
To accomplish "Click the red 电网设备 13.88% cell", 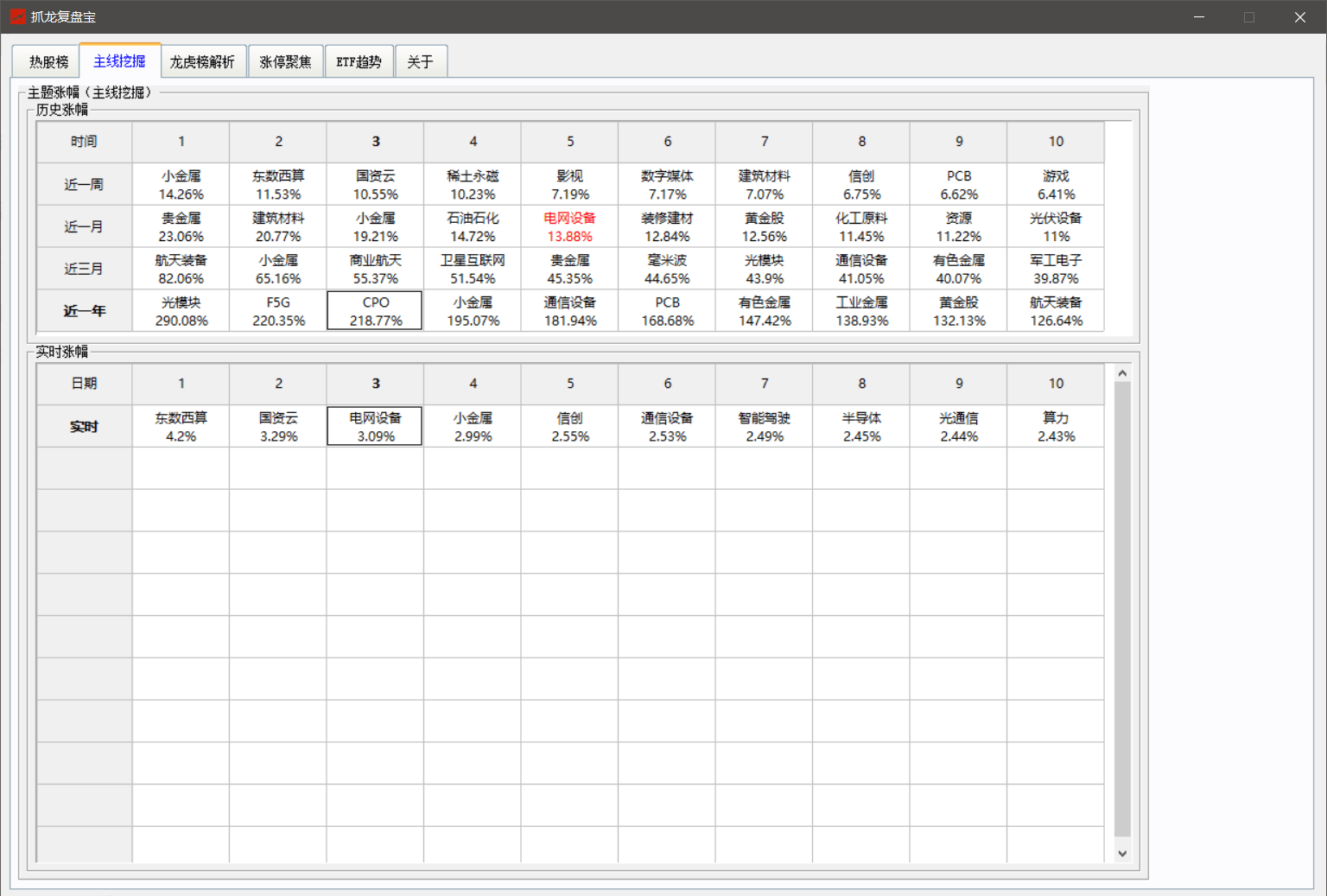I will coord(569,227).
